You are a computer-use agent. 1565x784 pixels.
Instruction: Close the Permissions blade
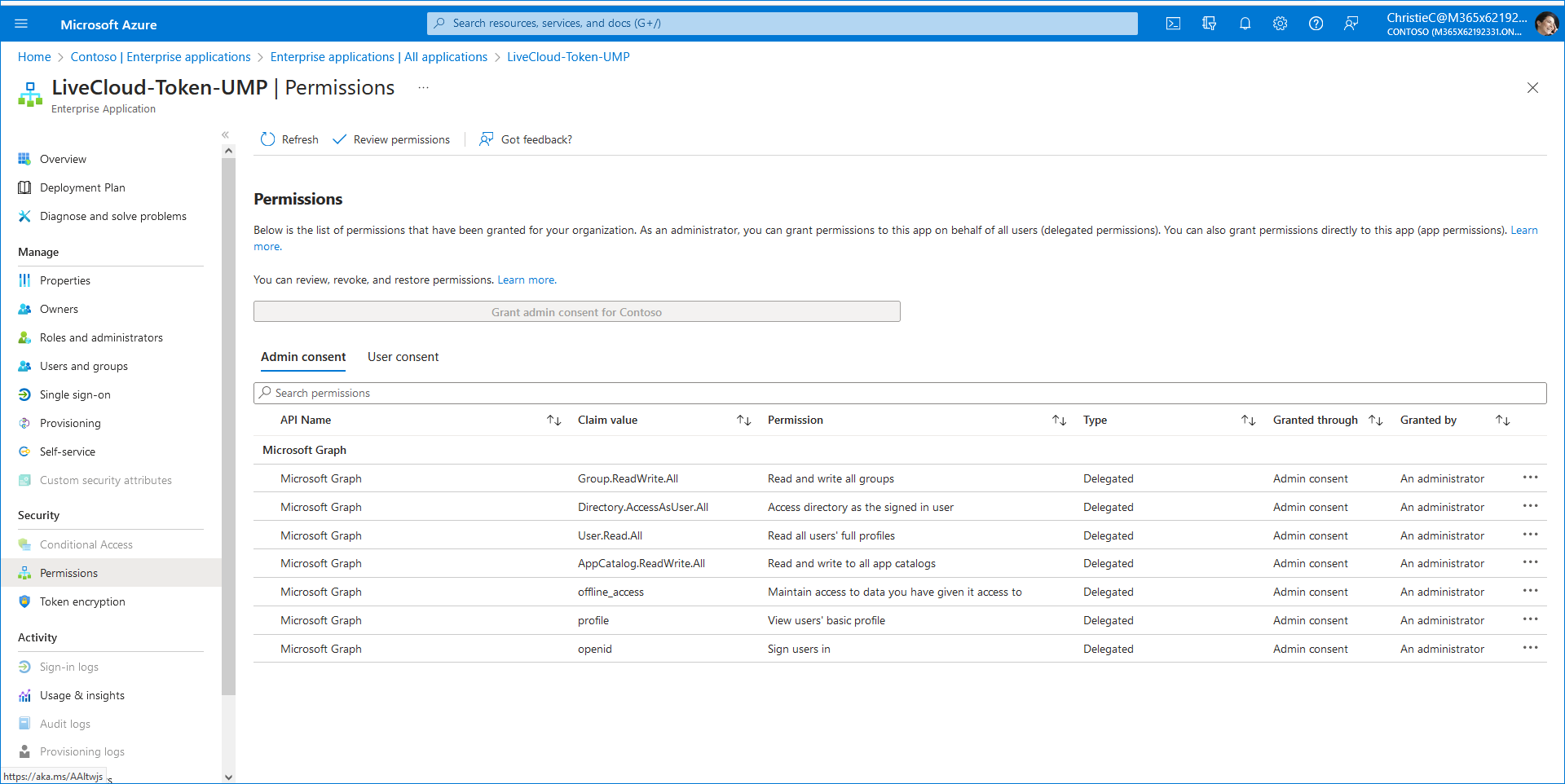click(x=1532, y=87)
